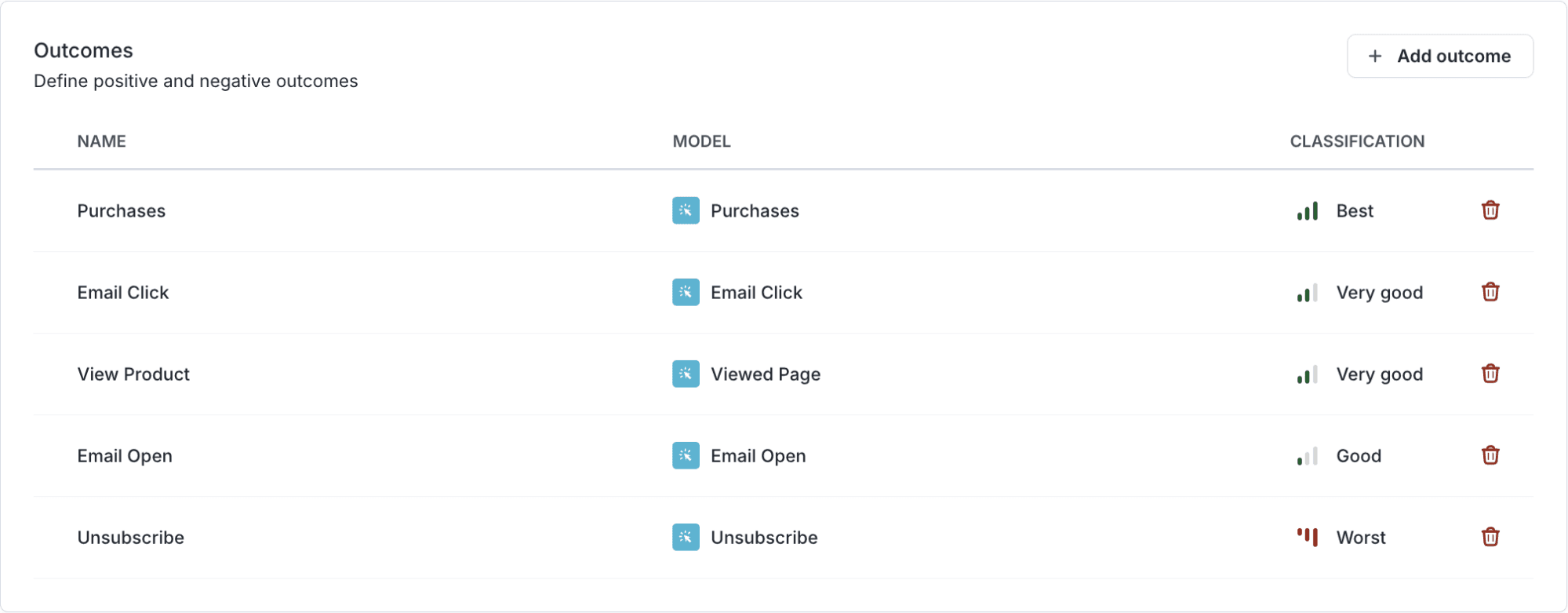Screen dimensions: 1568x613
Task: Delete the Purchases outcome
Action: pyautogui.click(x=1490, y=210)
